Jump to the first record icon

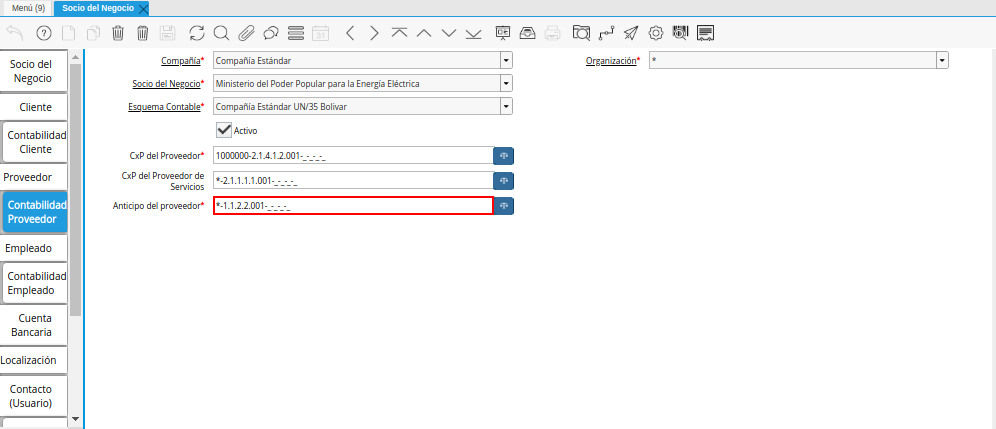399,33
